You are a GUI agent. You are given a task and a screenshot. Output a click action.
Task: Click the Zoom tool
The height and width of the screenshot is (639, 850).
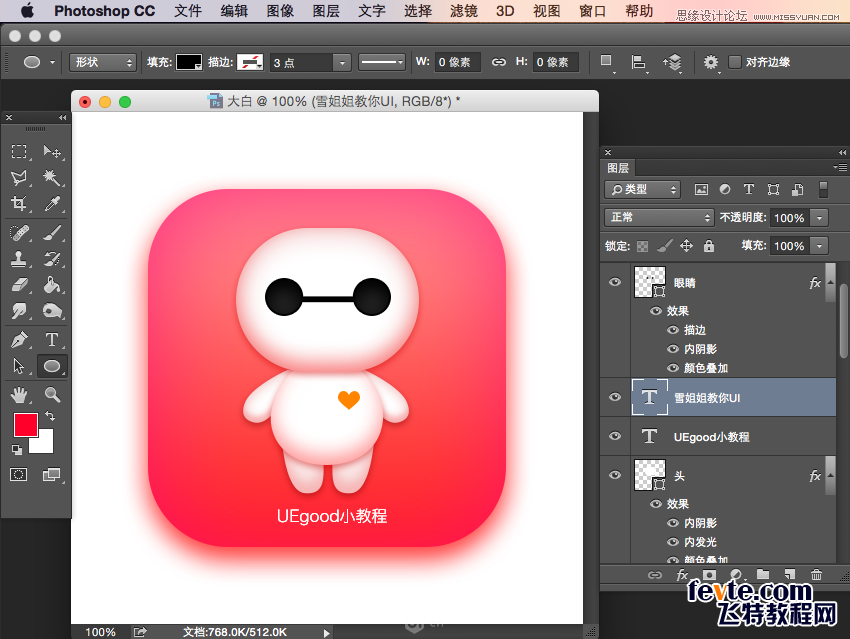point(52,395)
